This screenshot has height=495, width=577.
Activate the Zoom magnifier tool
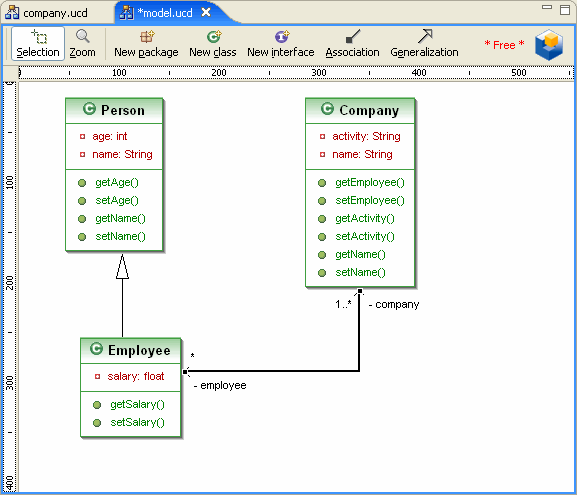click(x=82, y=43)
